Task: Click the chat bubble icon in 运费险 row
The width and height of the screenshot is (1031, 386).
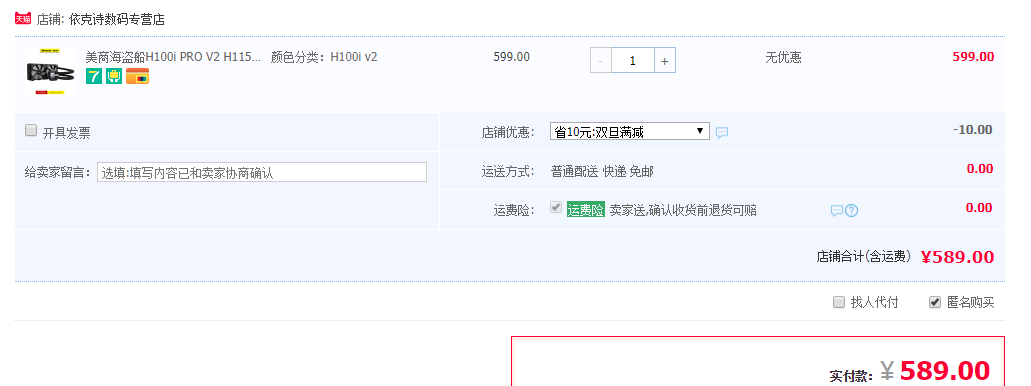Action: (836, 211)
